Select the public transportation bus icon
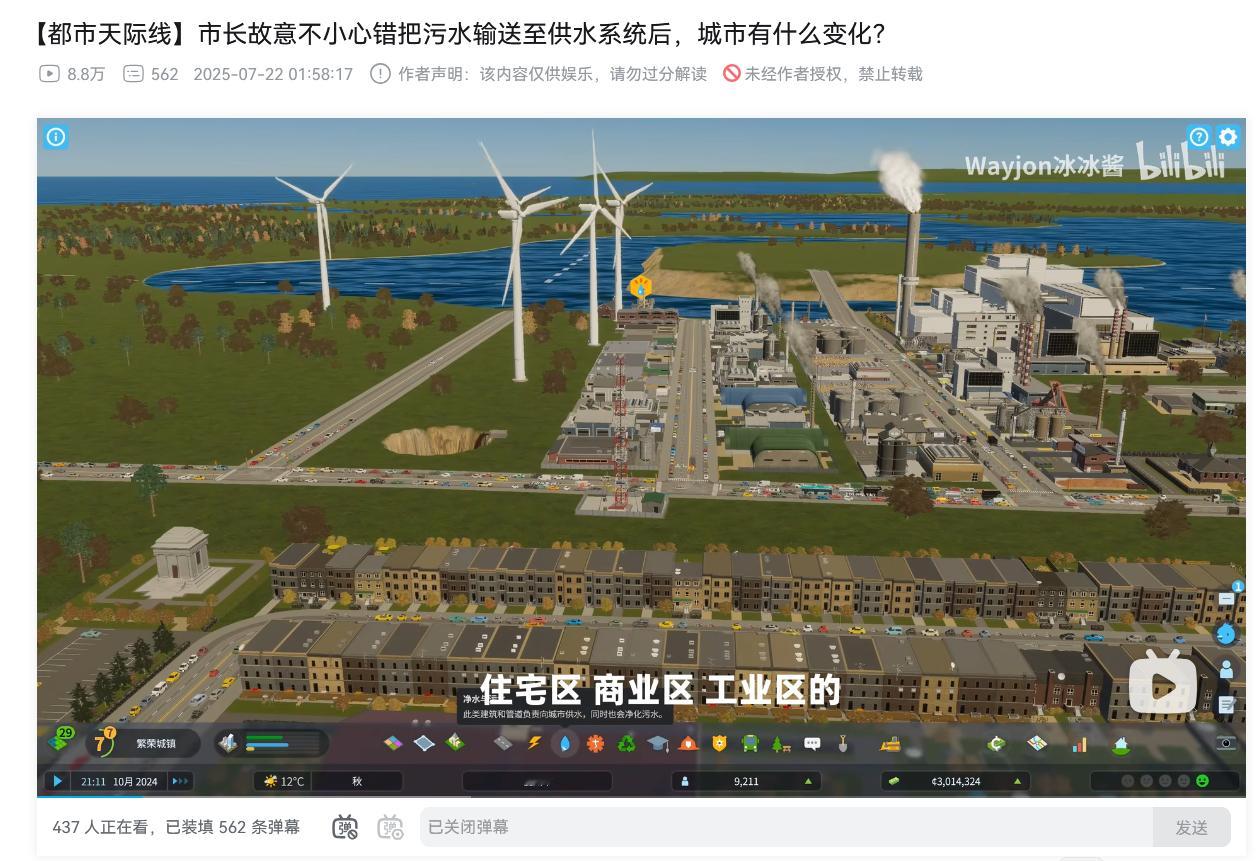This screenshot has width=1260, height=861. pos(750,743)
